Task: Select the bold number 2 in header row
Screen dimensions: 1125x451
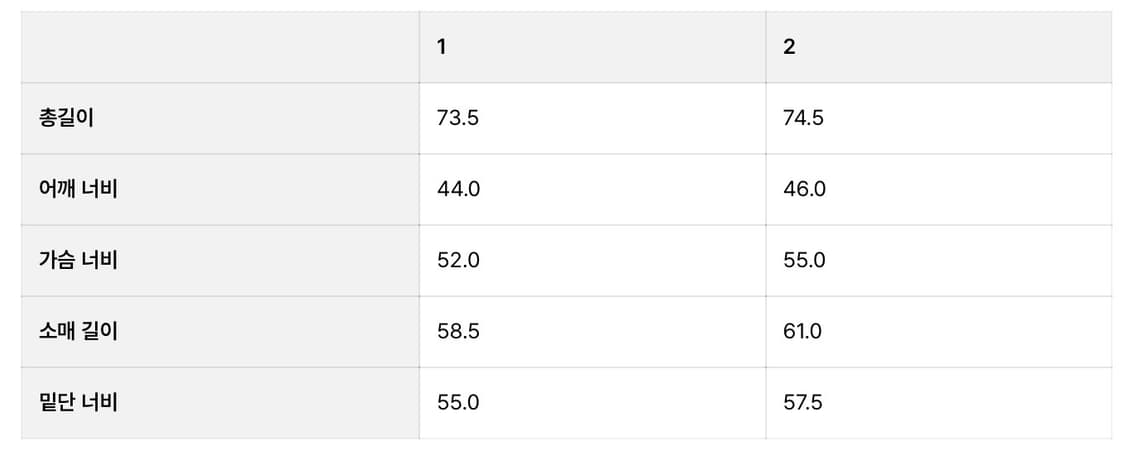Action: click(789, 47)
